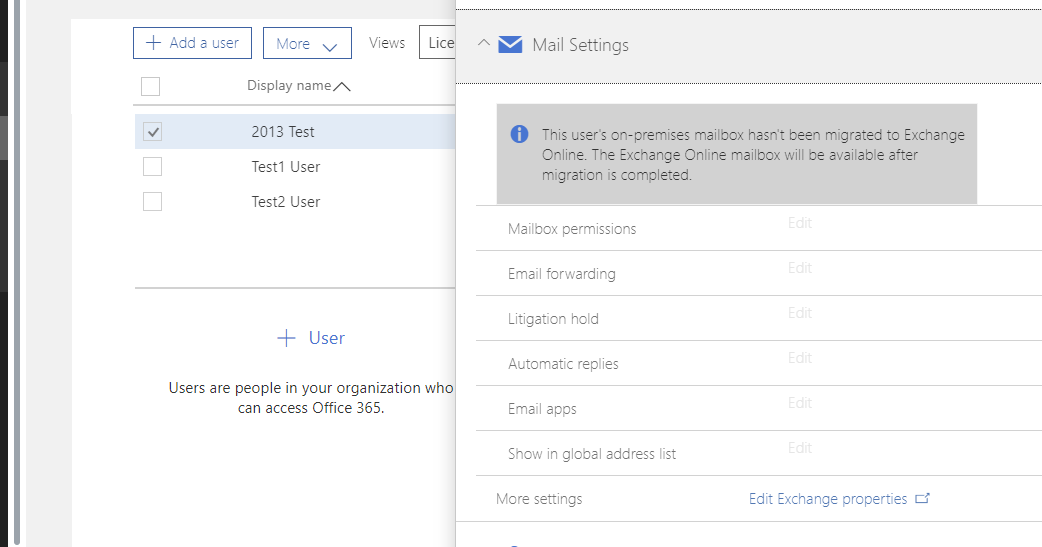Image resolution: width=1042 pixels, height=547 pixels.
Task: Uncheck the 2013 Test user checkbox
Action: click(x=152, y=132)
